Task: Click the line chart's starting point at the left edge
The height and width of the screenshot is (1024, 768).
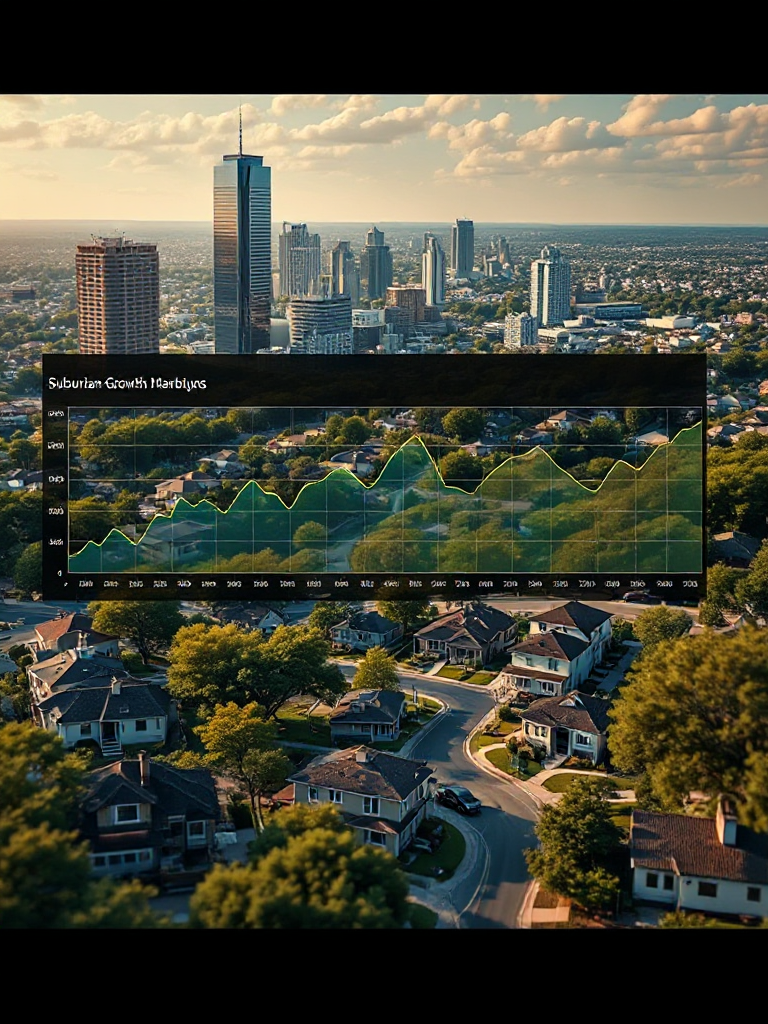Action: pyautogui.click(x=70, y=556)
